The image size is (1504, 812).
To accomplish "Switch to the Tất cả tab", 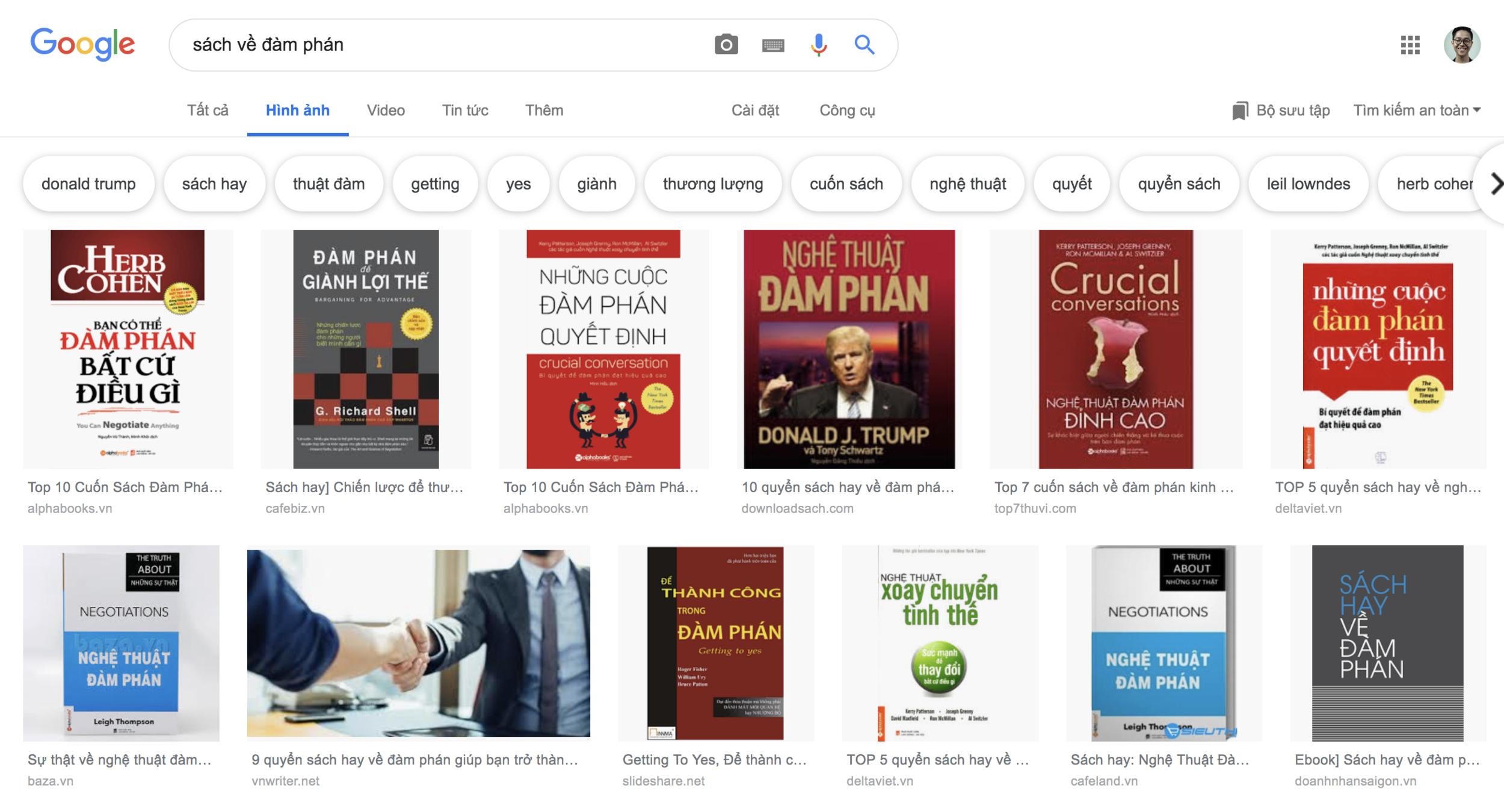I will (x=208, y=111).
